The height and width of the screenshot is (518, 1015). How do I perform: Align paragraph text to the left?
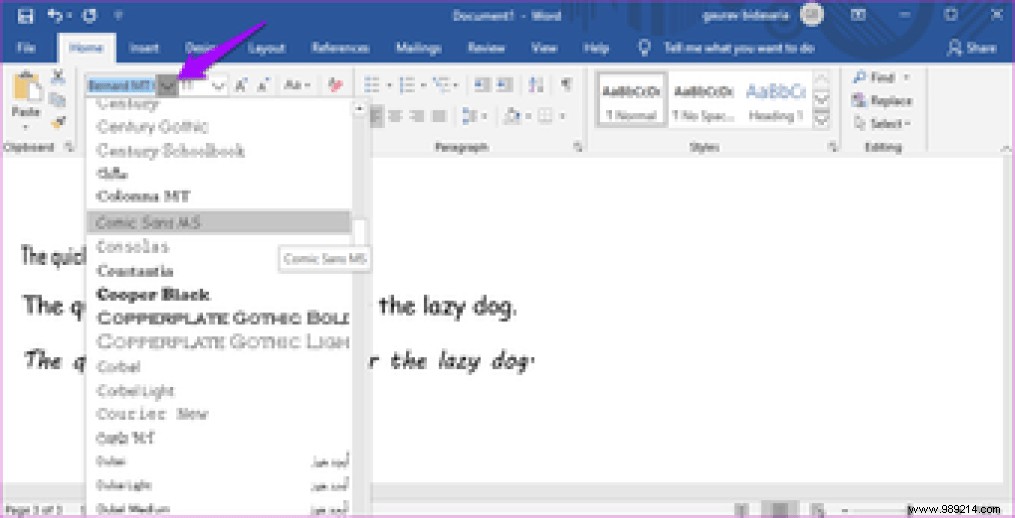[376, 117]
